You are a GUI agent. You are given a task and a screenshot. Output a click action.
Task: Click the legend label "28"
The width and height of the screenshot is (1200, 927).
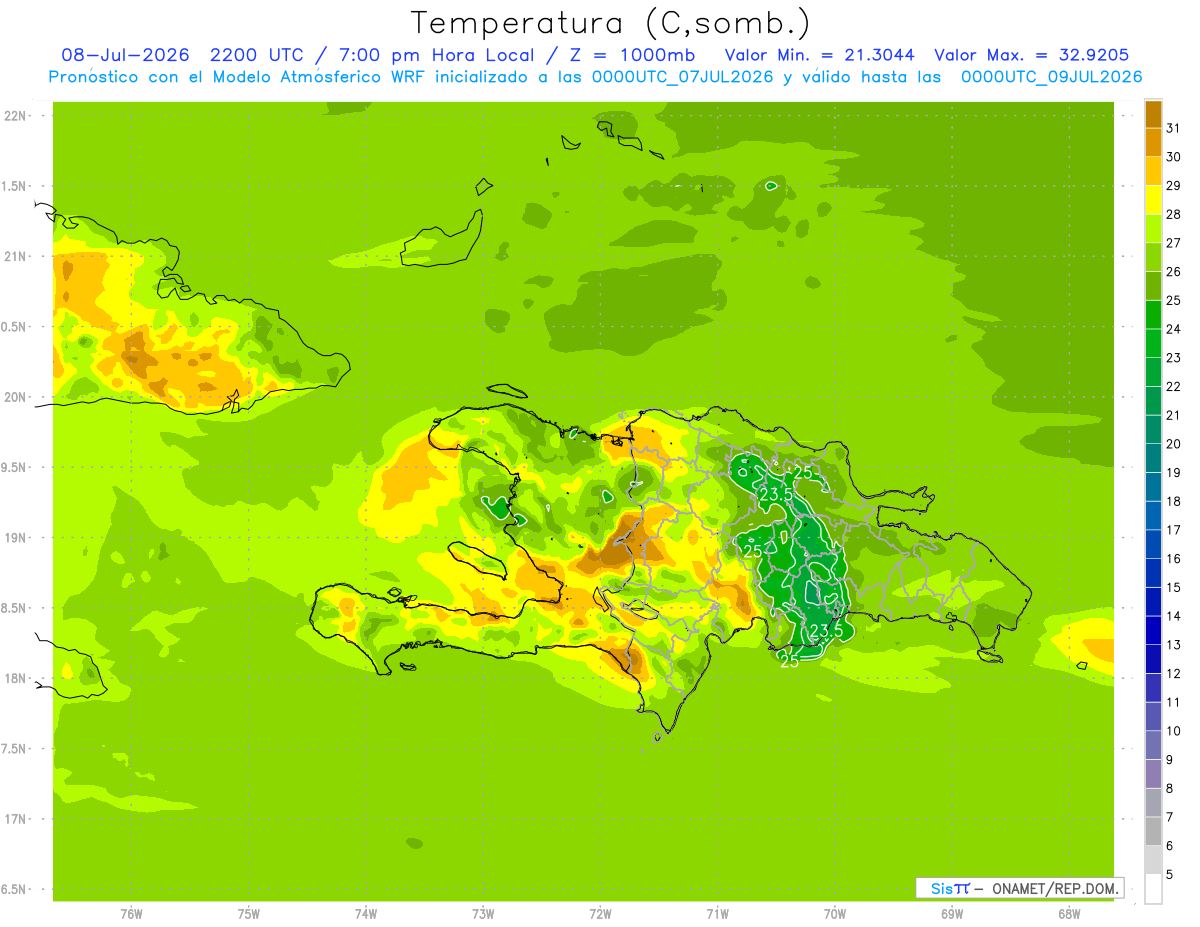[x=1174, y=214]
